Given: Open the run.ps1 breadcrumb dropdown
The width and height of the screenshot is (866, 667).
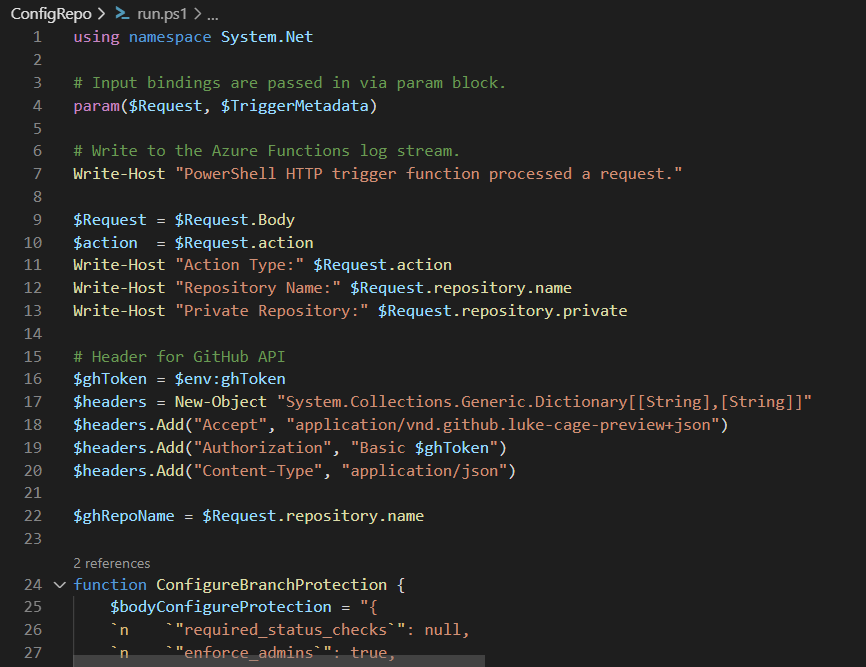Looking at the screenshot, I should point(164,15).
